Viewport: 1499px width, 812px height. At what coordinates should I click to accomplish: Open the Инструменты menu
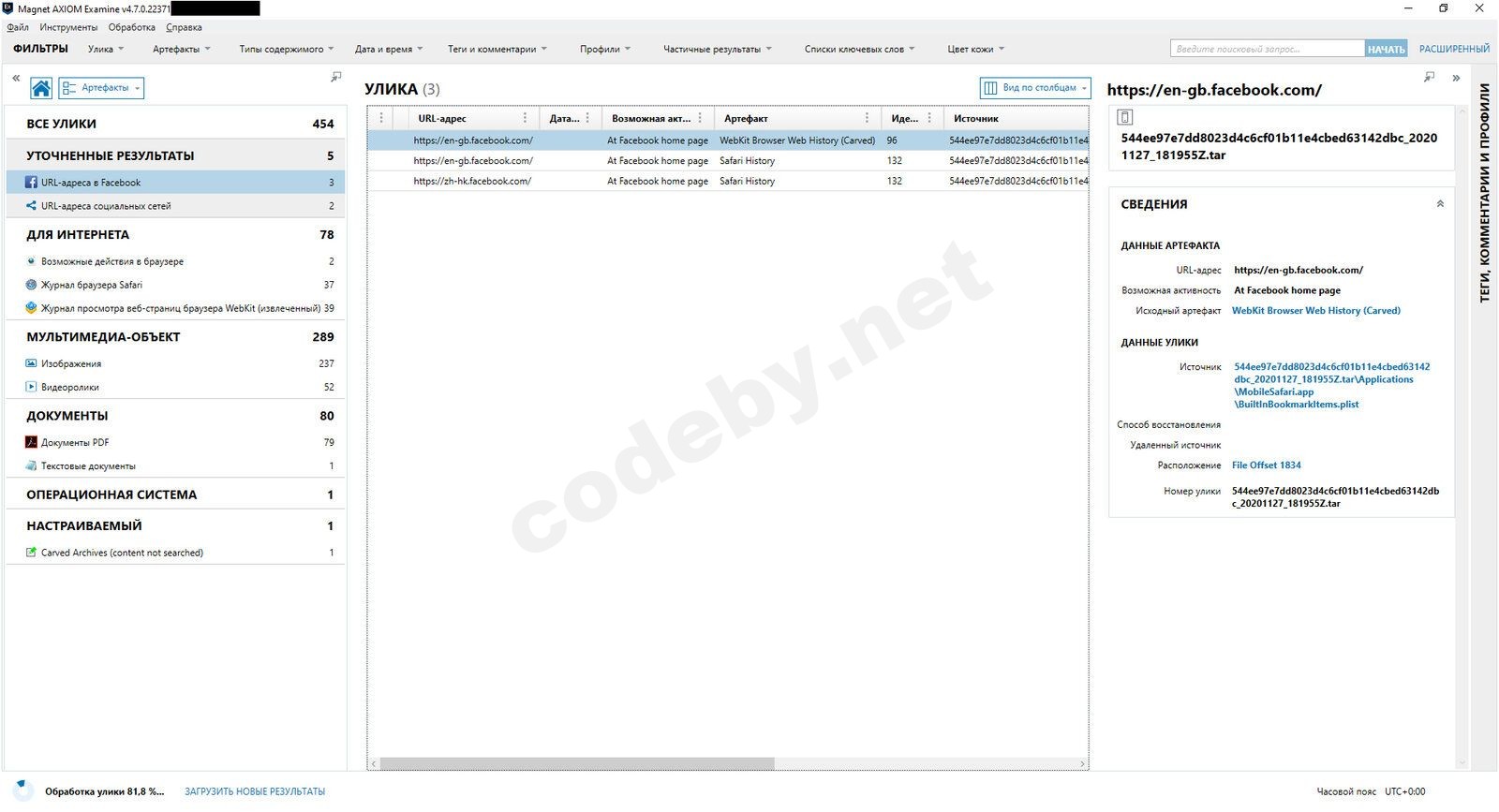coord(68,27)
